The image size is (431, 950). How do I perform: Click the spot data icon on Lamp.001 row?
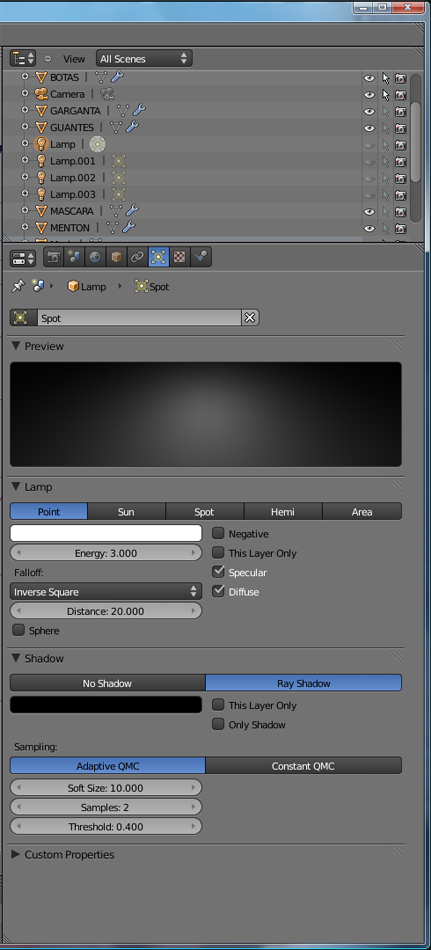[118, 161]
